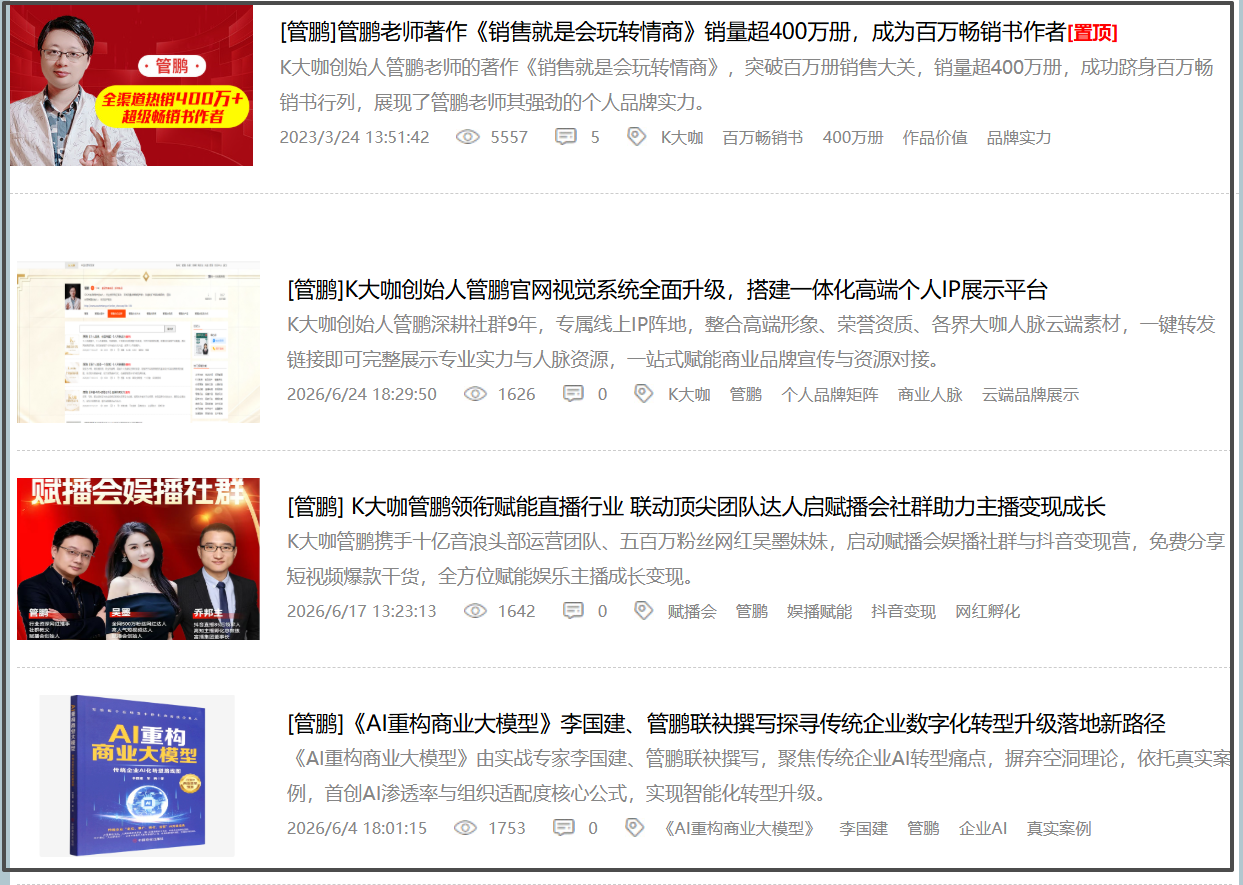This screenshot has height=885, width=1243.
Task: Click the tag icon before K大咖 in first article
Action: (x=636, y=137)
